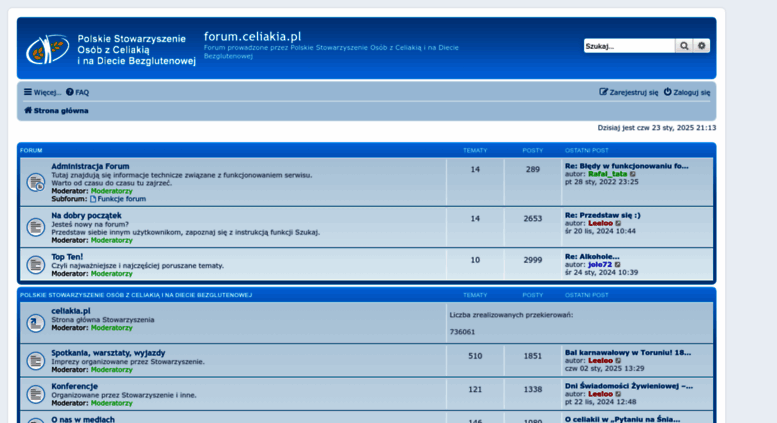Click date text Dzisiaj jest czw 23 sty, 2025
This screenshot has width=777, height=423.
657,128
